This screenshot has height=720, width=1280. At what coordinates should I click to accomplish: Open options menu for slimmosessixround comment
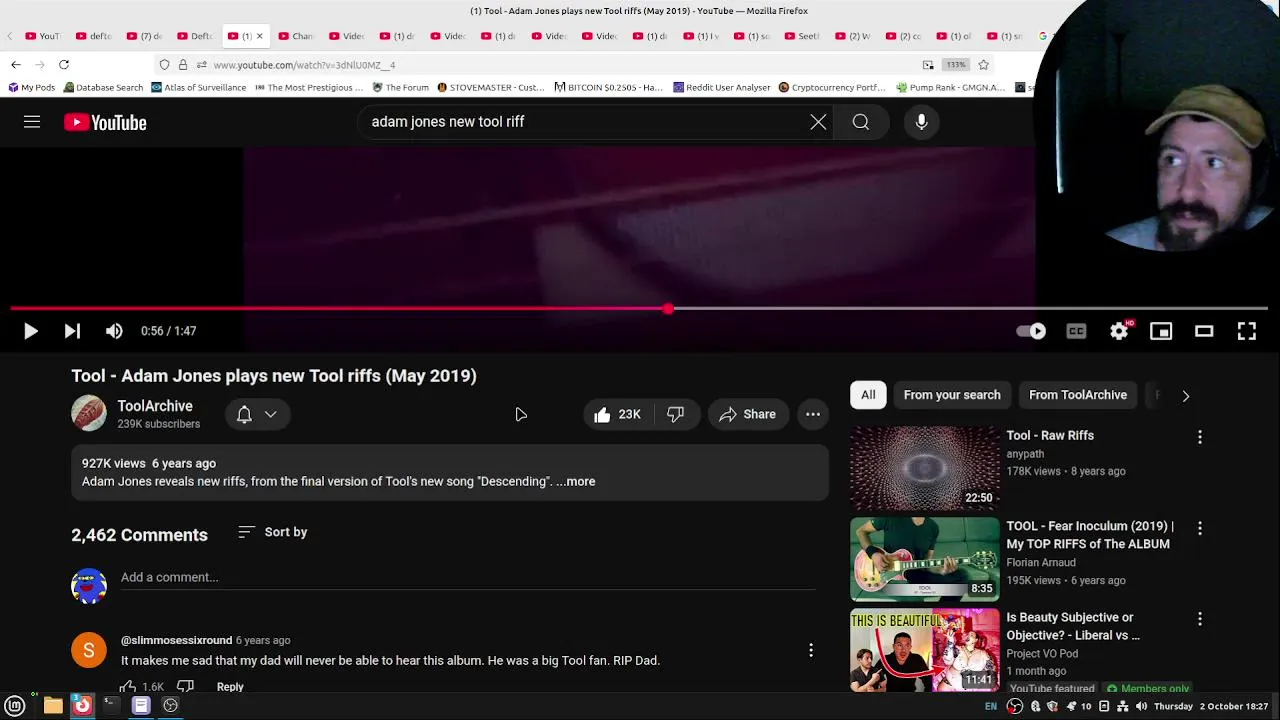(811, 650)
